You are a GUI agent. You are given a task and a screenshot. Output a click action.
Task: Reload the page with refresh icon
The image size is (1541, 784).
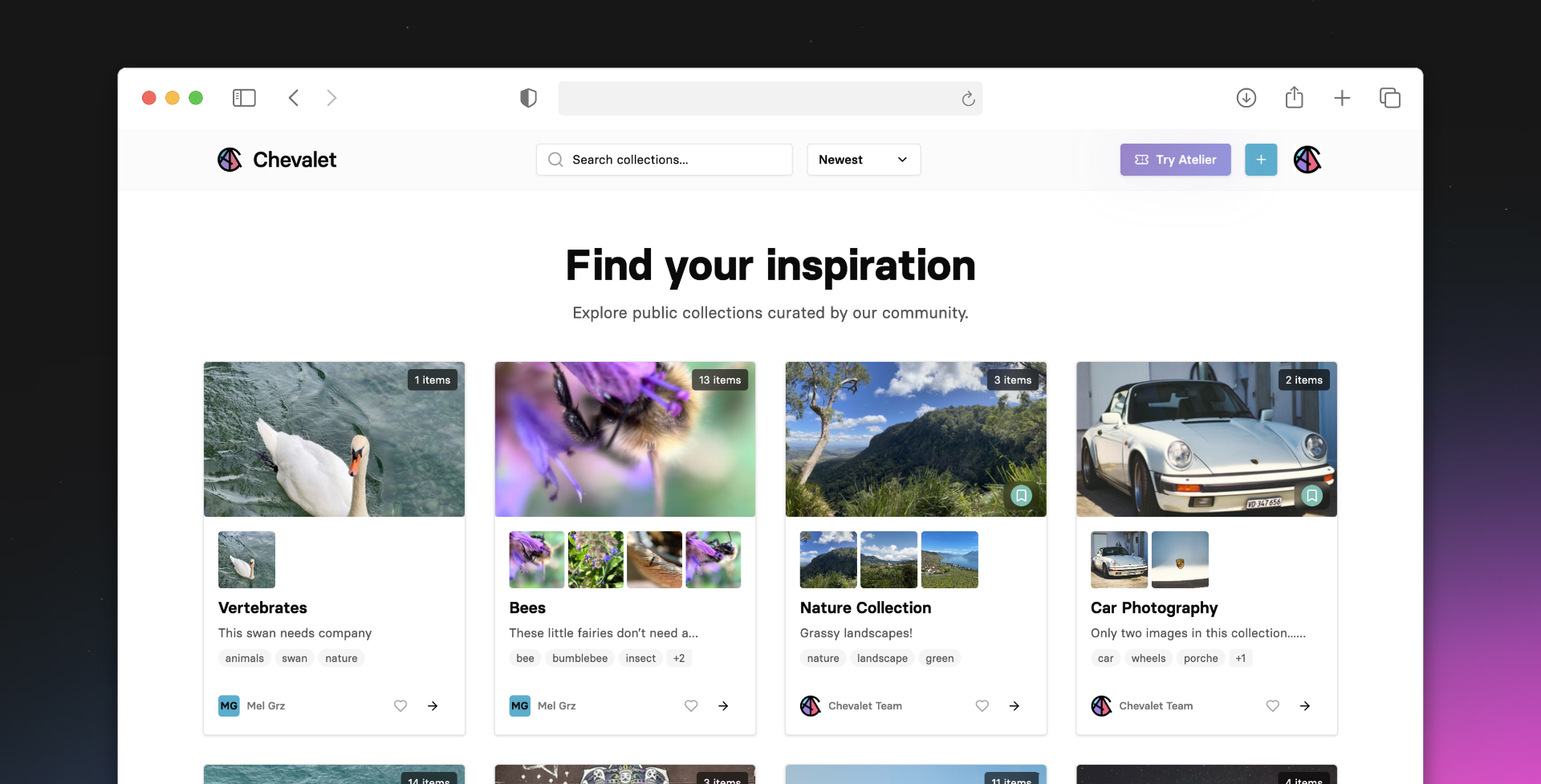click(x=968, y=99)
